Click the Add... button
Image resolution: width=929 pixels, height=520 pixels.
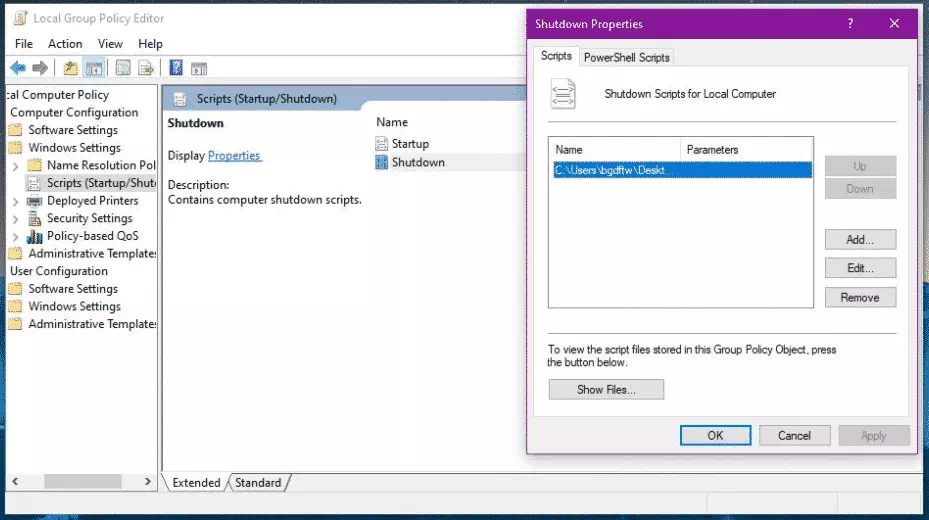click(x=860, y=240)
